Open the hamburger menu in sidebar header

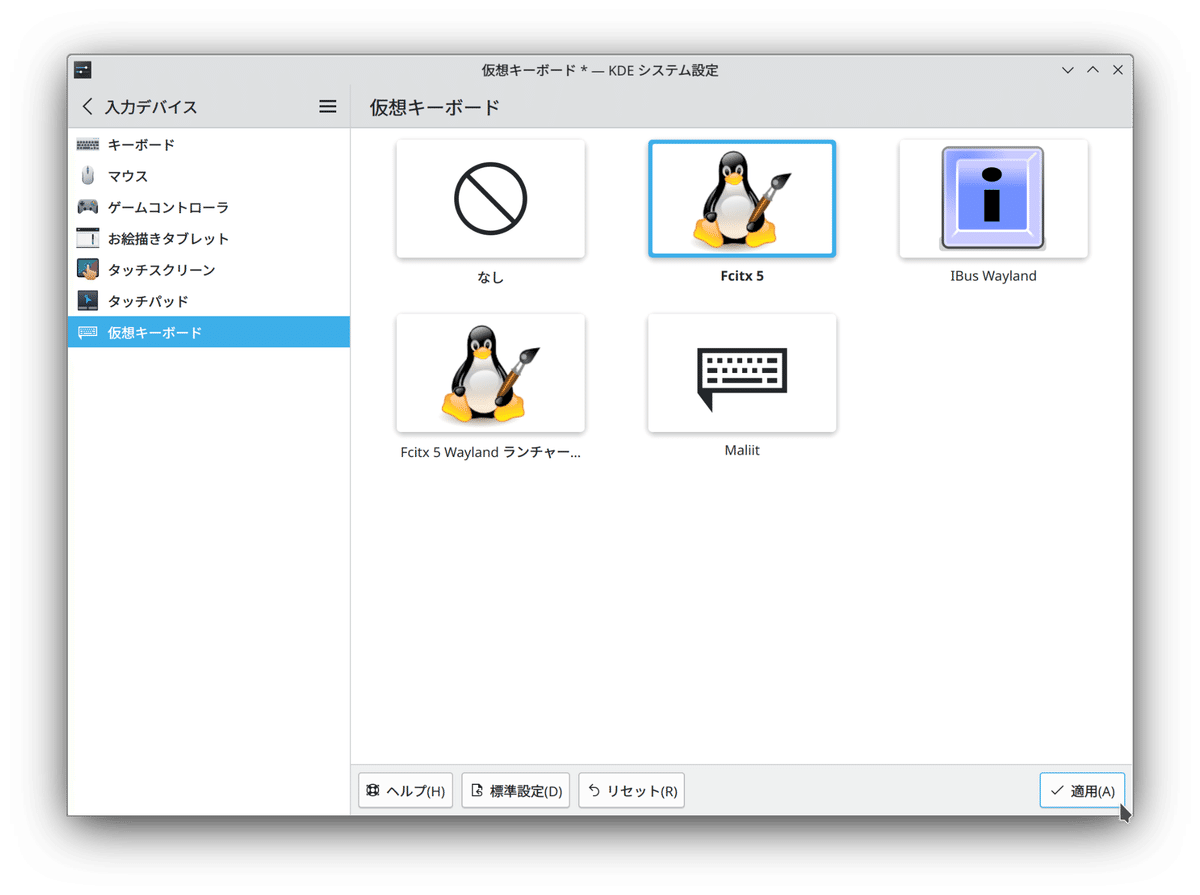click(327, 106)
